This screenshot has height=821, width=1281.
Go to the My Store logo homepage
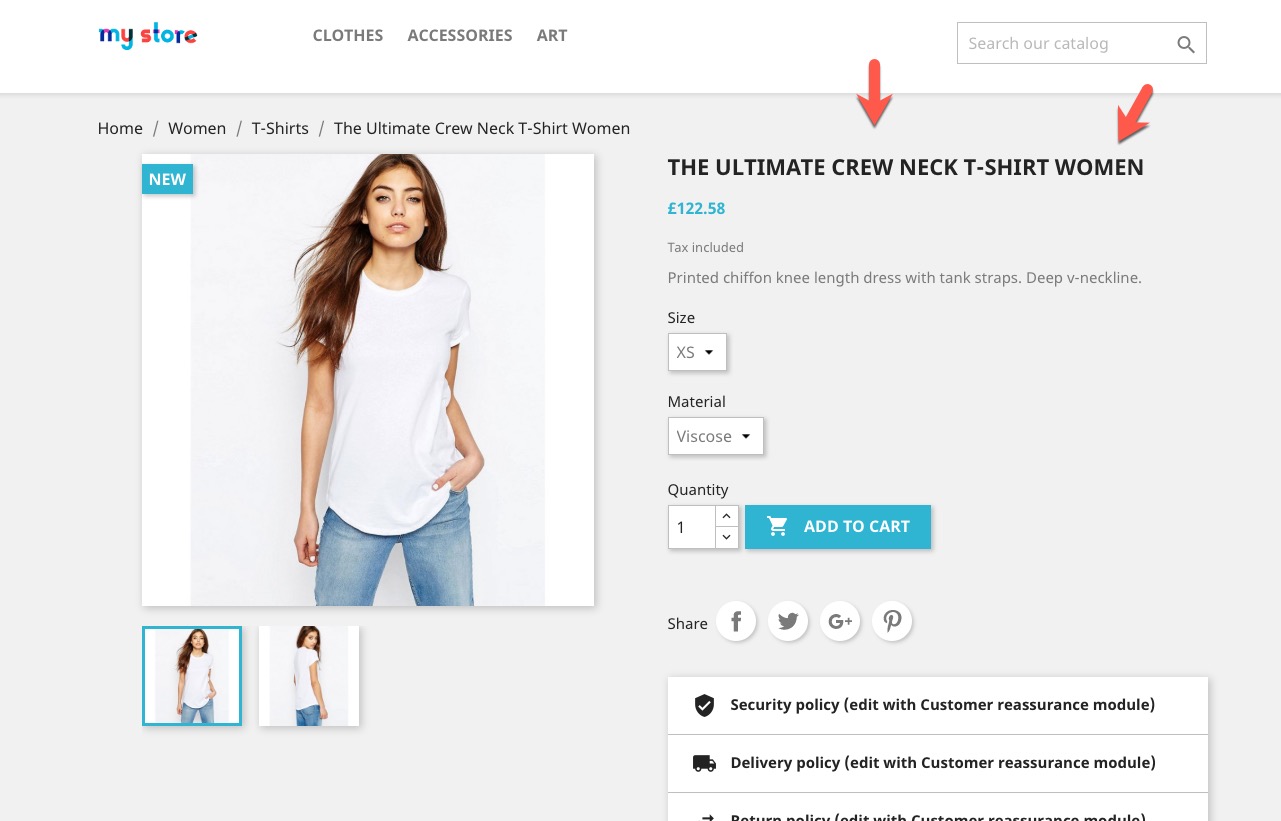click(x=148, y=36)
